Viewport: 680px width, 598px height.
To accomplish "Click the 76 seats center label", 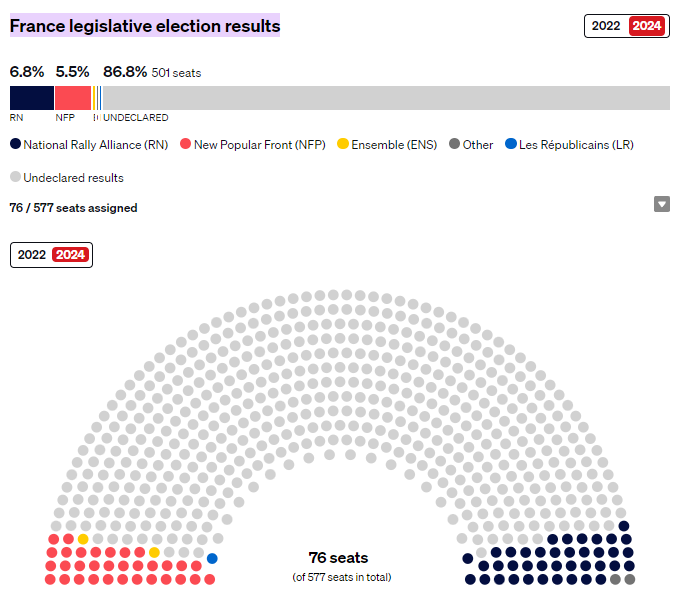I will pyautogui.click(x=338, y=558).
